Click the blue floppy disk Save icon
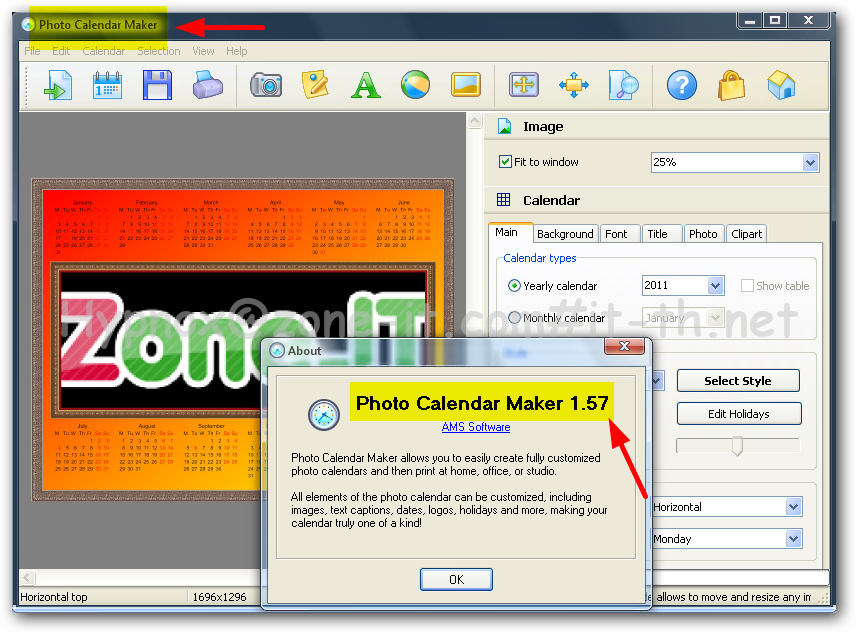This screenshot has height=633, width=856. click(157, 85)
